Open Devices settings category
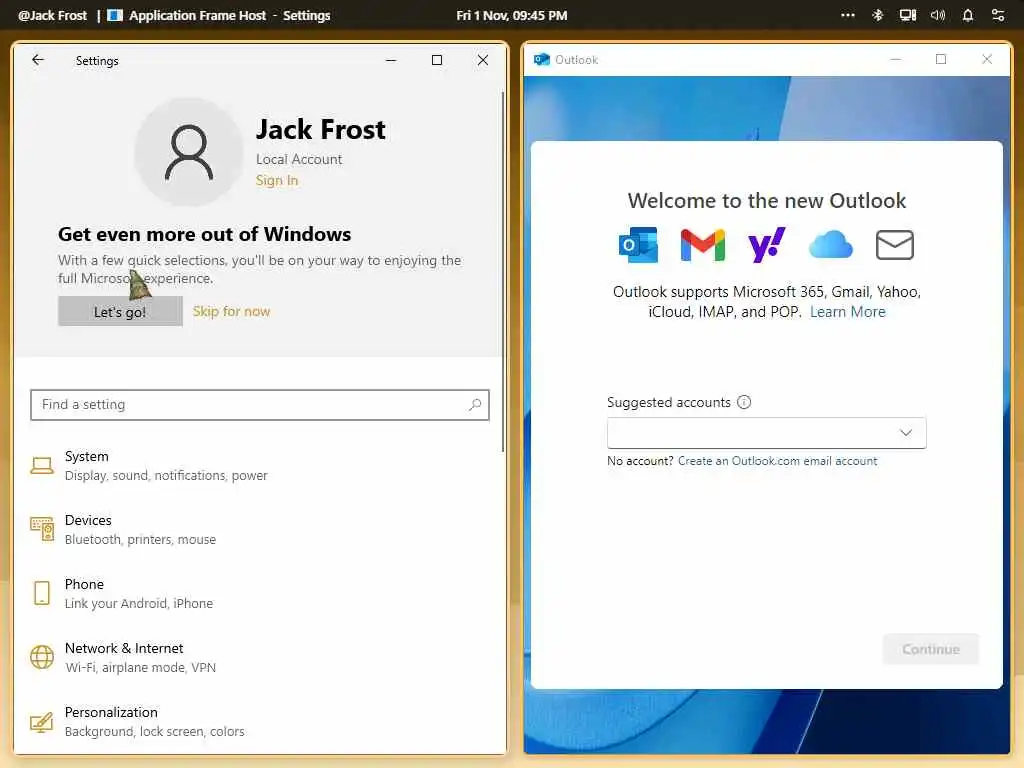Viewport: 1024px width, 768px height. (x=260, y=530)
